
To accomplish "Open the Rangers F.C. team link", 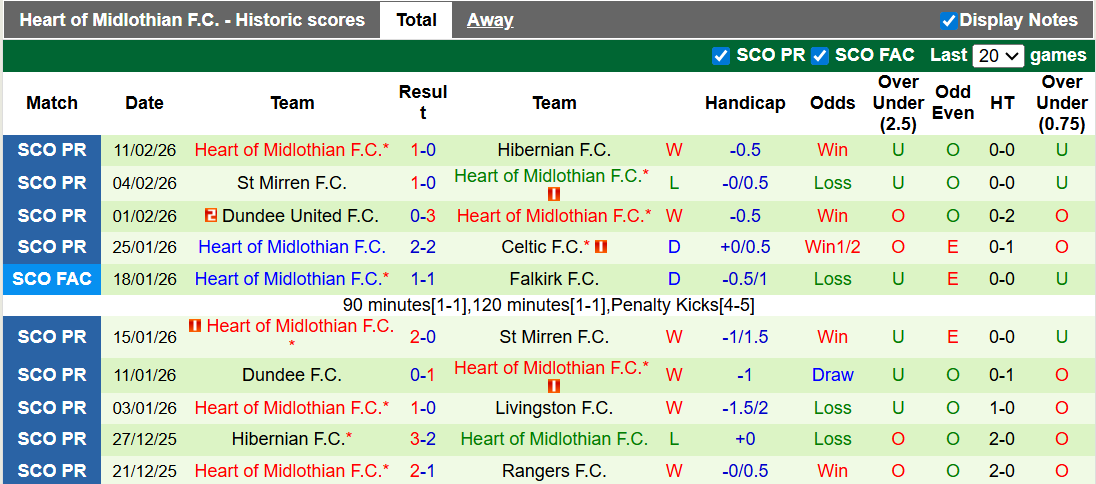I will (x=554, y=471).
